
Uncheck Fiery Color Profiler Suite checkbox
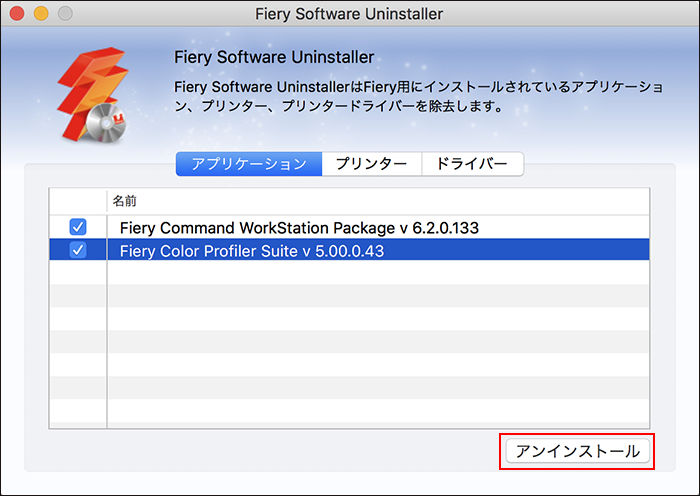point(78,250)
